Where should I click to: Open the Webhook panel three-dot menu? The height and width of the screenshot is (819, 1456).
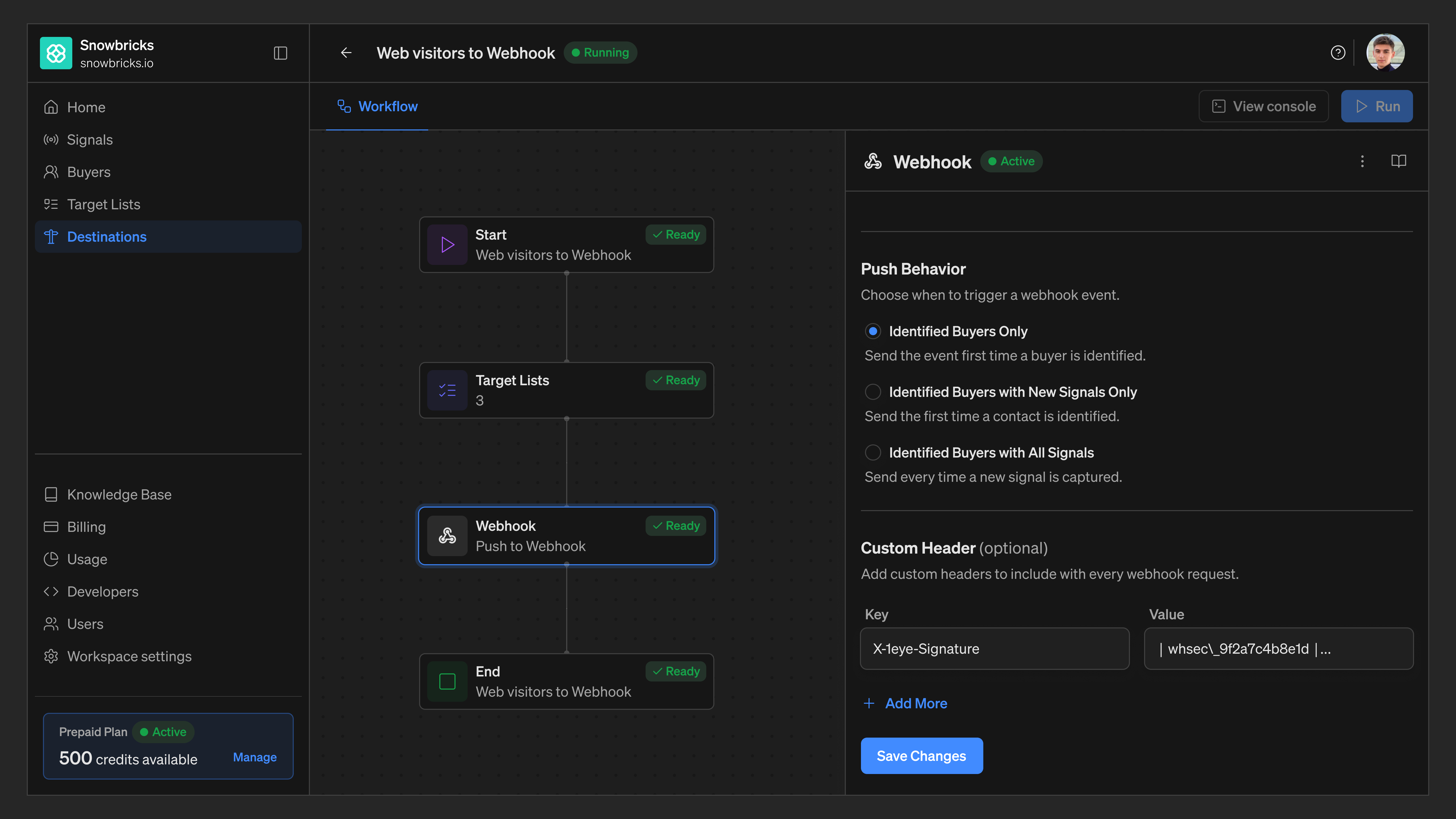pyautogui.click(x=1362, y=162)
